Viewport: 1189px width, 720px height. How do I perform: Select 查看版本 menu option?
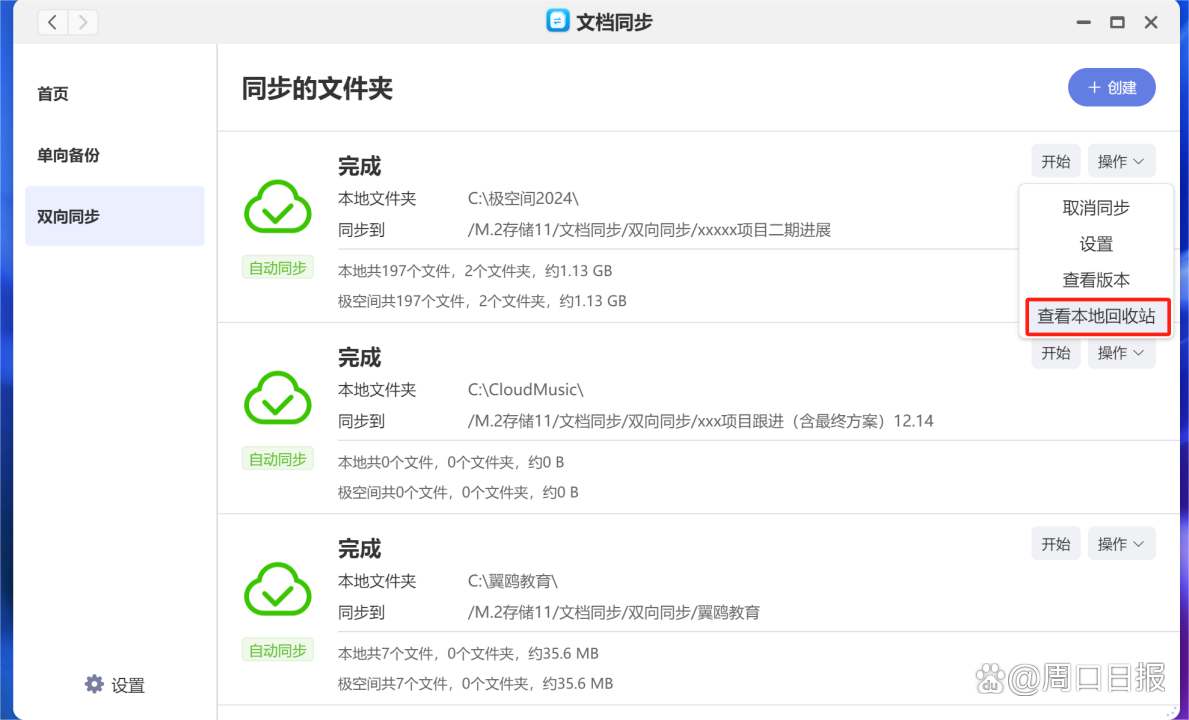(x=1096, y=280)
